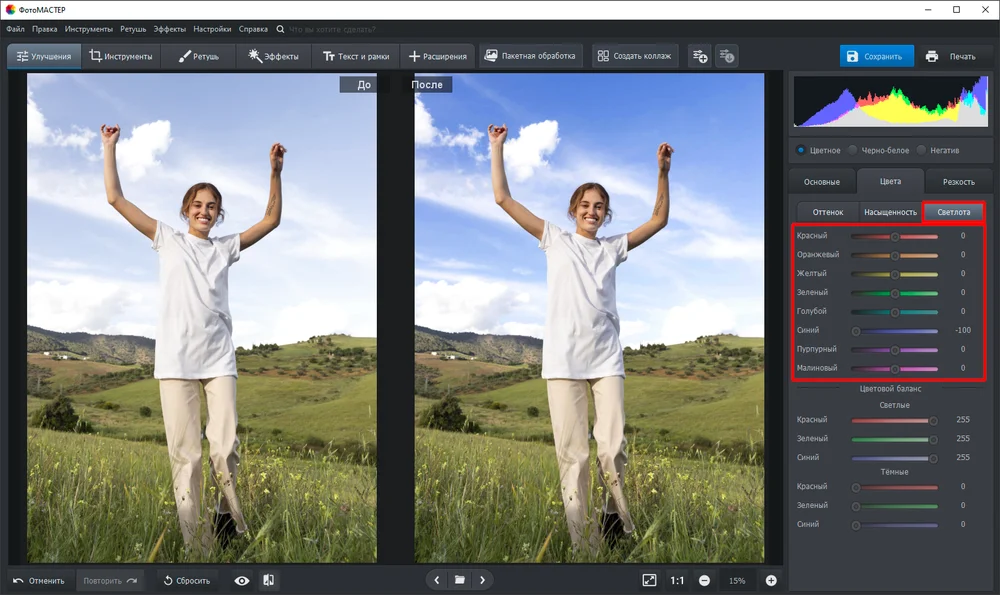Viewport: 1000px width, 595px height.
Task: Click the eye preview icon in bottom bar
Action: click(x=242, y=580)
